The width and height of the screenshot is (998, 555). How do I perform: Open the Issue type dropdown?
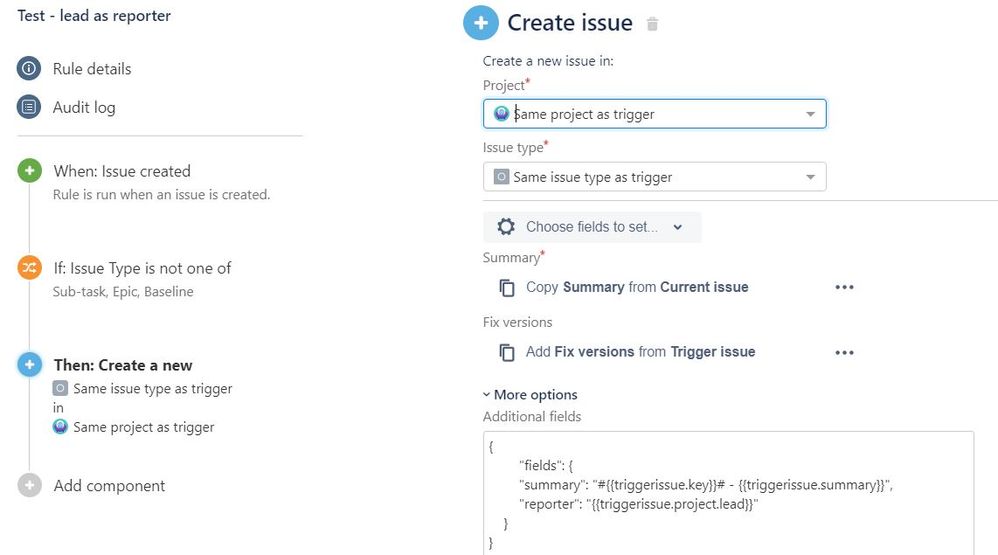[x=654, y=177]
